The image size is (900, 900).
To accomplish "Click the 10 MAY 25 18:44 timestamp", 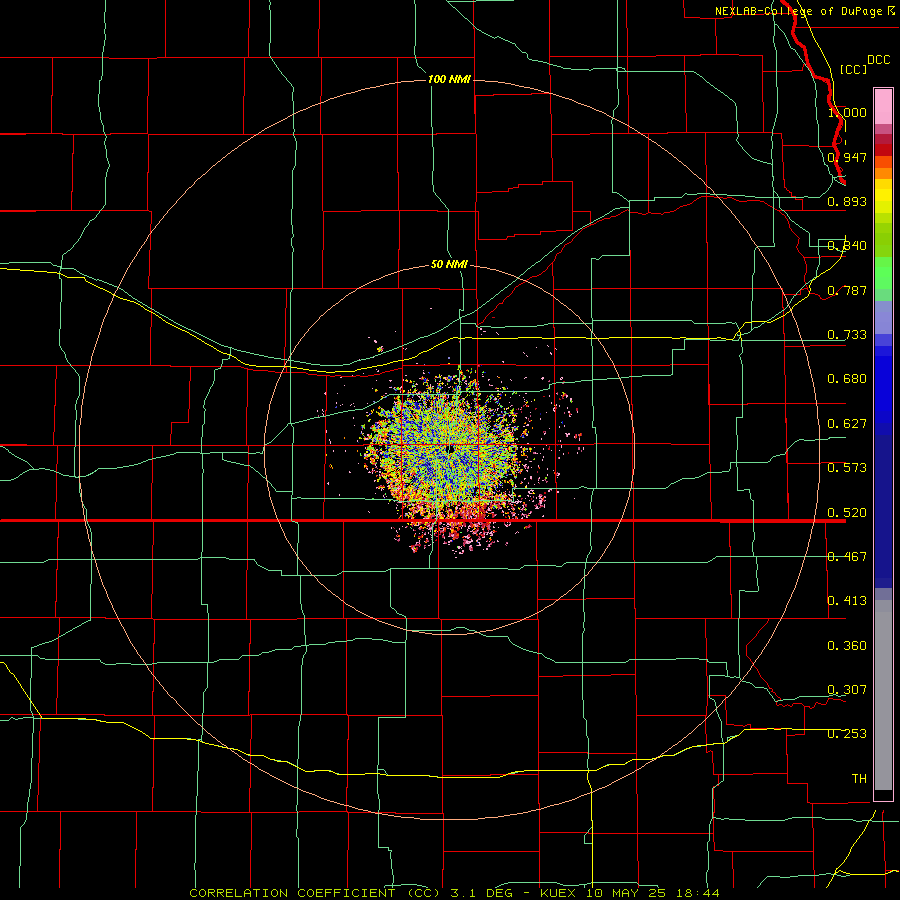I will pos(653,893).
